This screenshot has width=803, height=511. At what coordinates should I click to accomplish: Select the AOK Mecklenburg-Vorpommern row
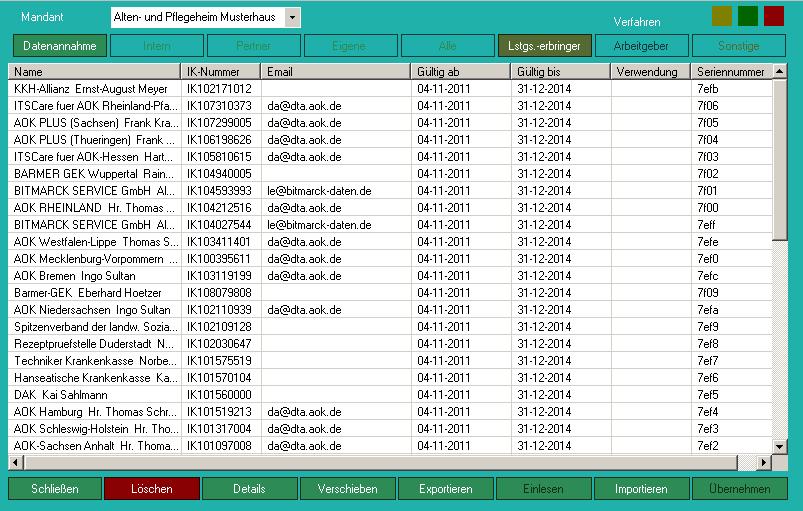(x=390, y=259)
